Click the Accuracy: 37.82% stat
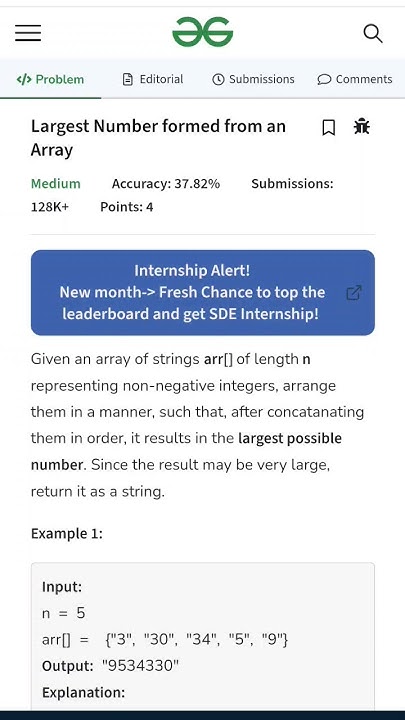Image resolution: width=405 pixels, height=720 pixels. pyautogui.click(x=166, y=184)
